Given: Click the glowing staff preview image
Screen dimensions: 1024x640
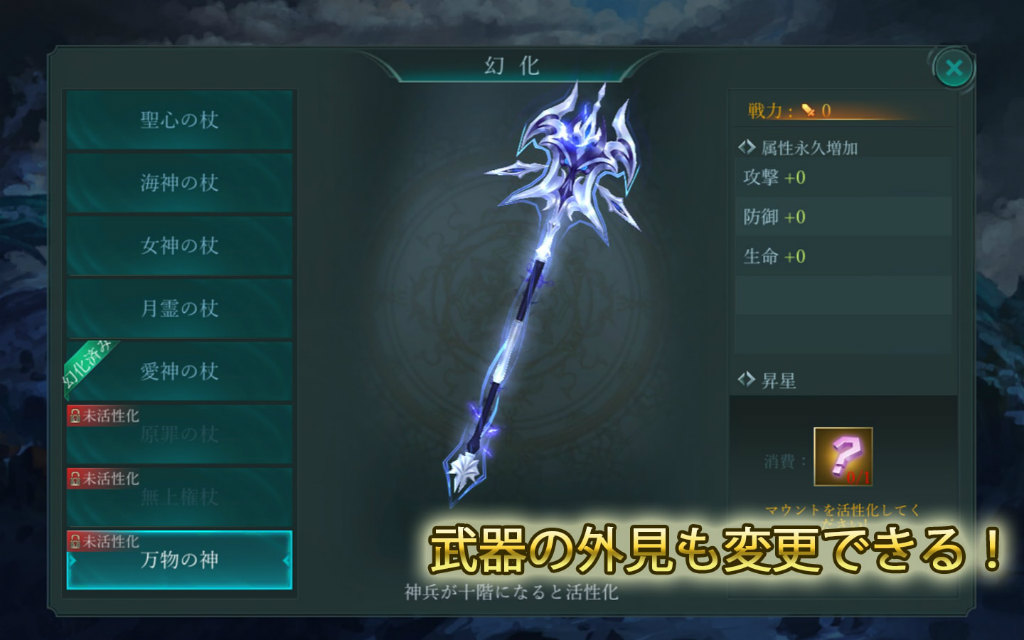Looking at the screenshot, I should click(x=541, y=294).
